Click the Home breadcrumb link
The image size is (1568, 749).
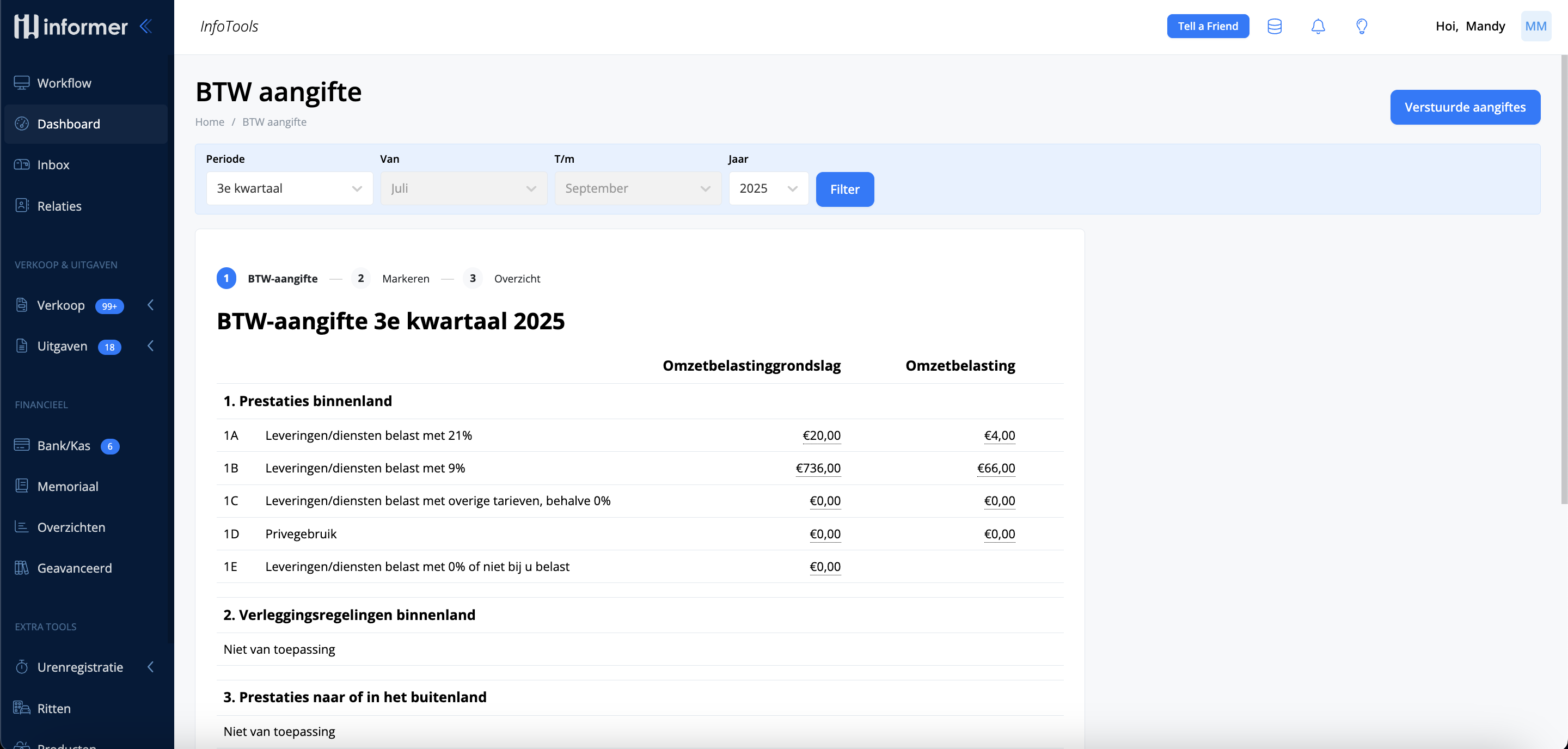pos(210,122)
